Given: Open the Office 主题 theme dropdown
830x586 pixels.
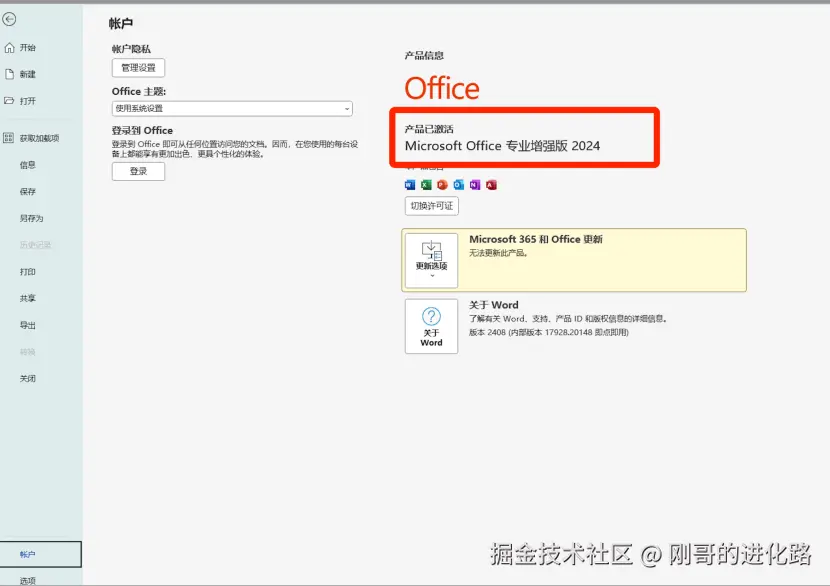Looking at the screenshot, I should click(231, 108).
